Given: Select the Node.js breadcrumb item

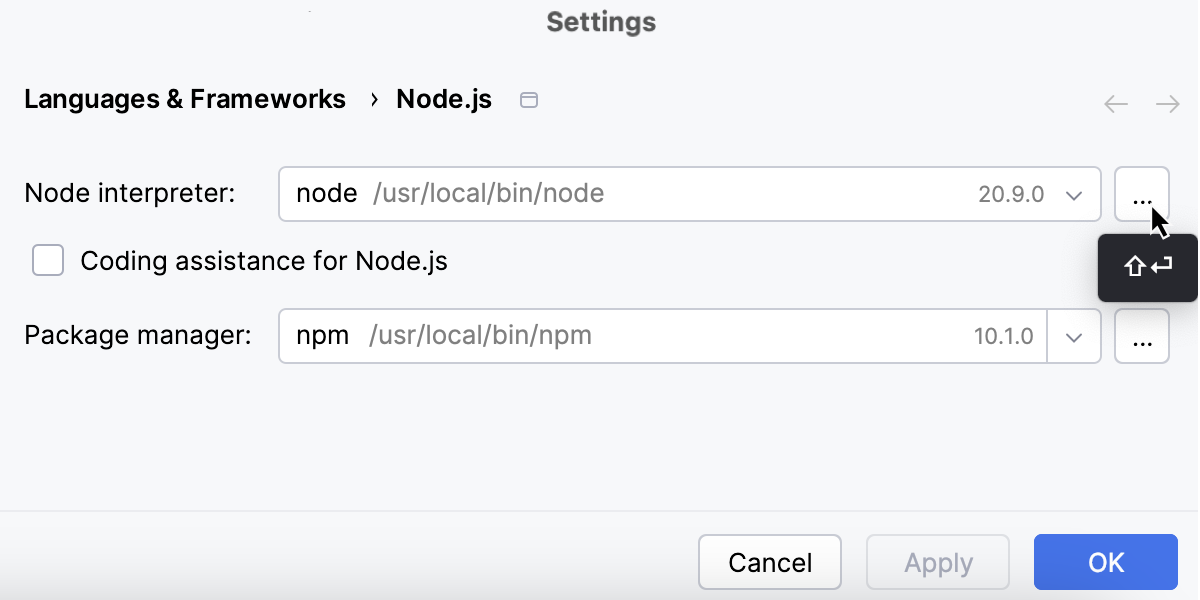Looking at the screenshot, I should [x=443, y=99].
